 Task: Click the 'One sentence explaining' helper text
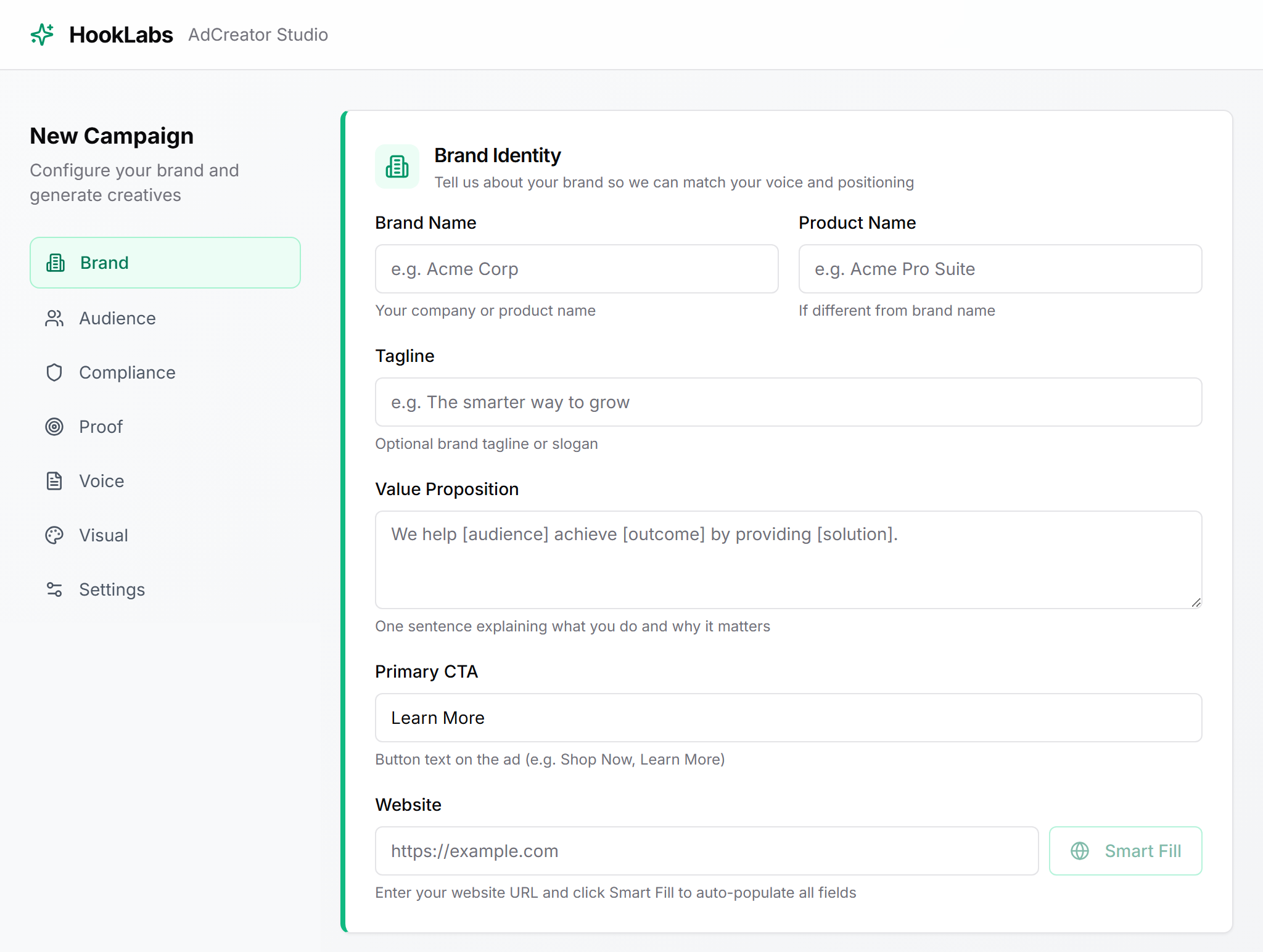pos(572,626)
